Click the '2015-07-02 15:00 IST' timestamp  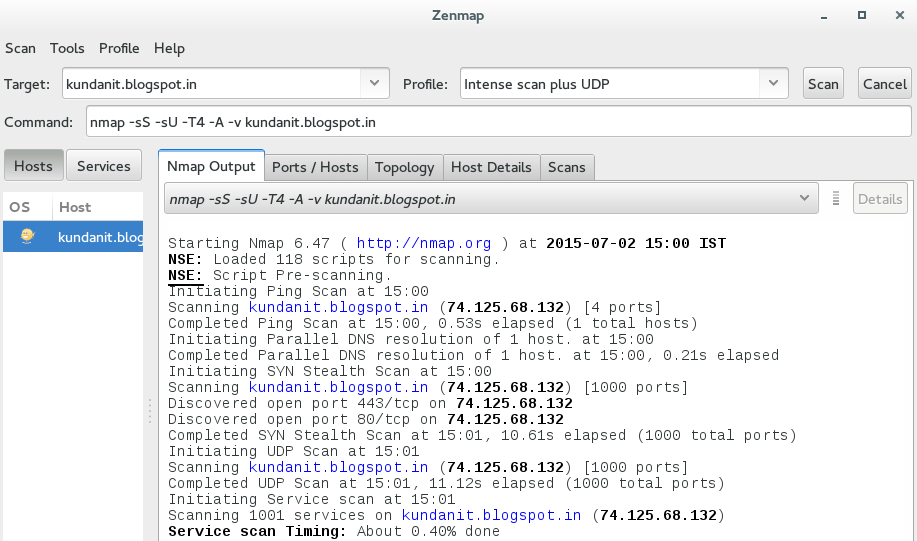tap(636, 243)
